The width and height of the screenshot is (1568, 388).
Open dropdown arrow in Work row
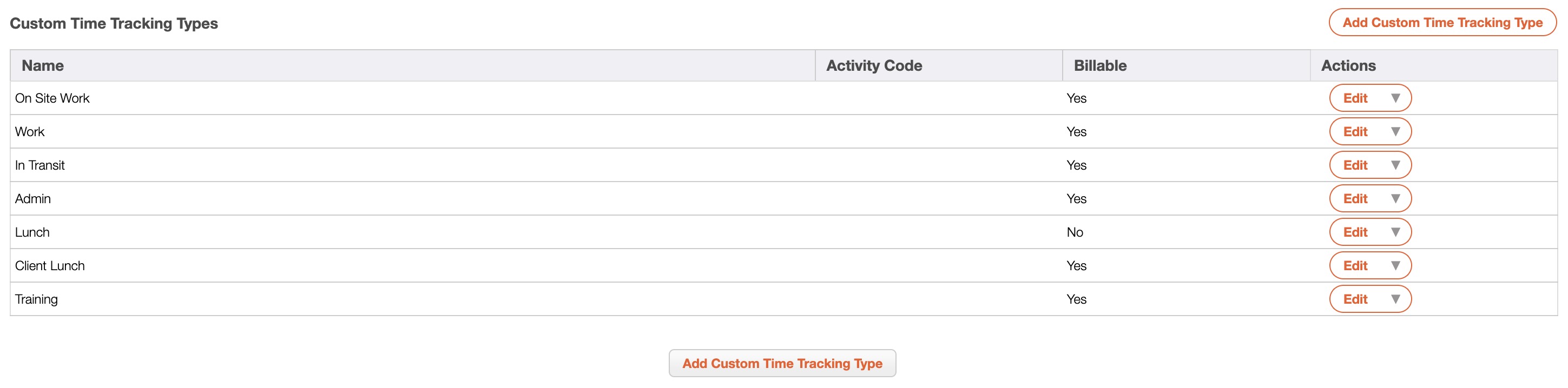click(x=1396, y=132)
